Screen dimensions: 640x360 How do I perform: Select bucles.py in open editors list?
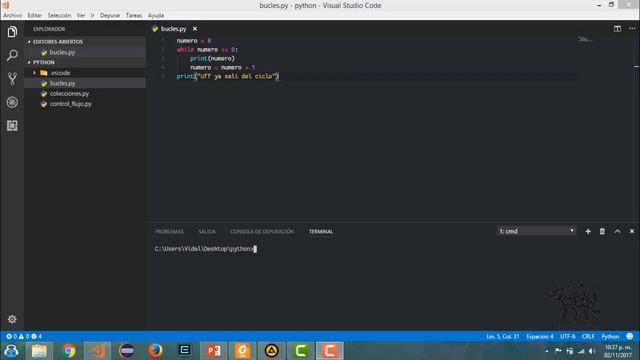point(84,52)
